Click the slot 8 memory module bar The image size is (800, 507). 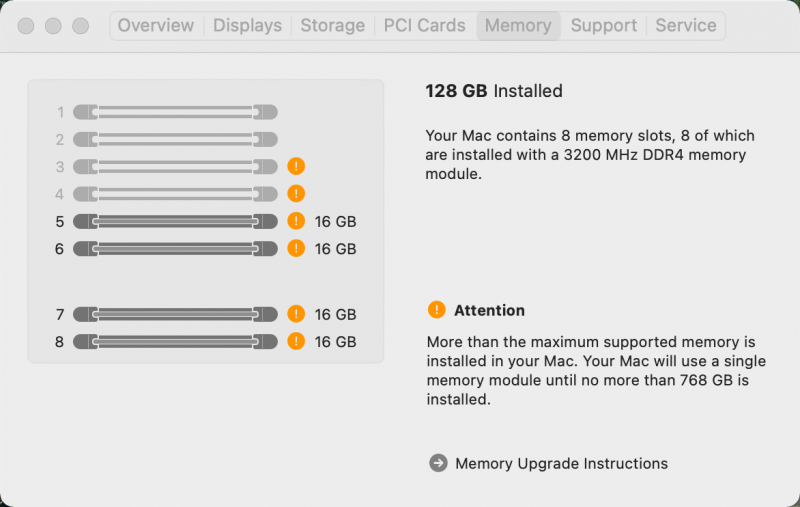[x=175, y=341]
